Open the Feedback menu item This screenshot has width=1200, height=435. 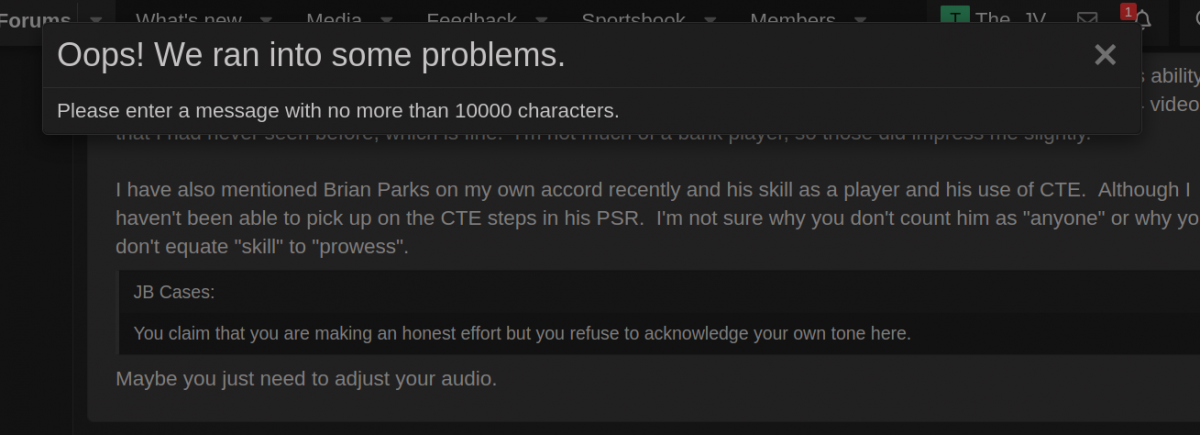tap(471, 19)
